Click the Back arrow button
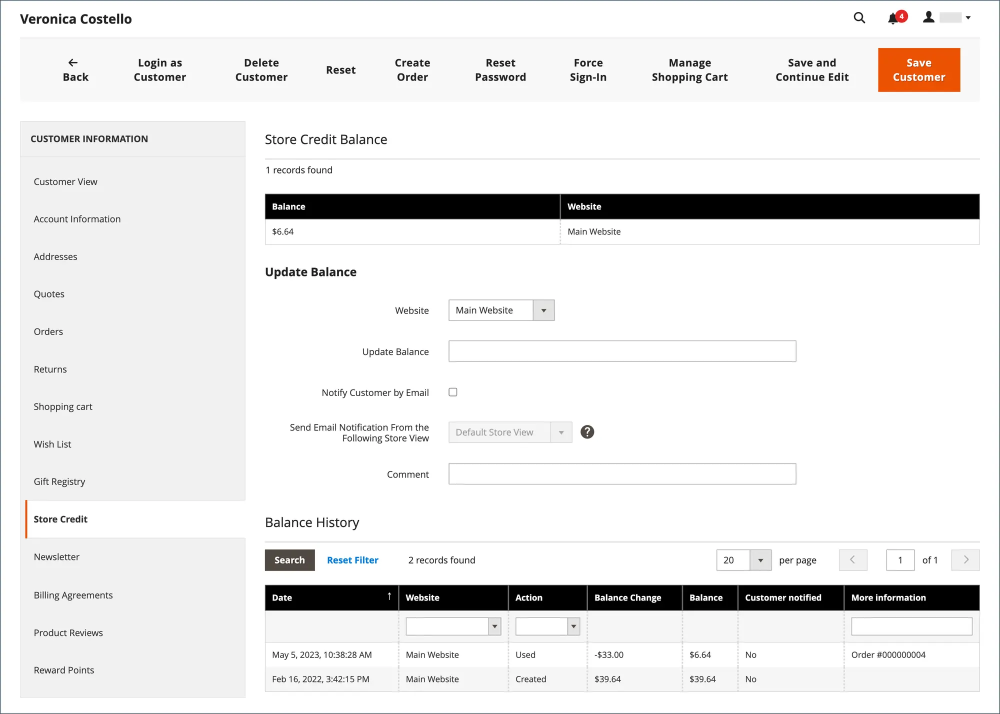Image resolution: width=1000 pixels, height=714 pixels. pos(75,70)
